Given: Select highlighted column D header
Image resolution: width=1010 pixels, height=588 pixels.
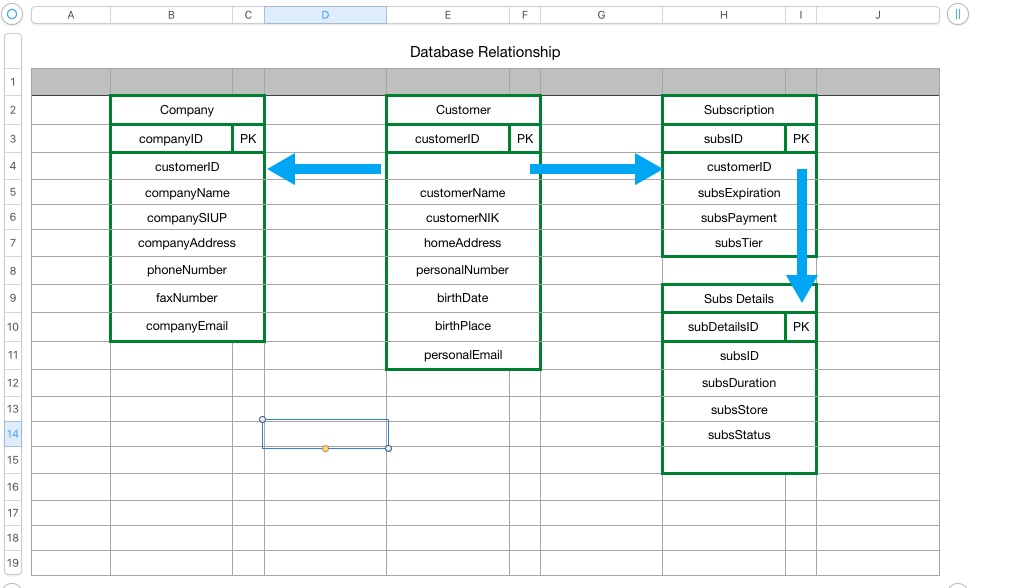Looking at the screenshot, I should [325, 15].
